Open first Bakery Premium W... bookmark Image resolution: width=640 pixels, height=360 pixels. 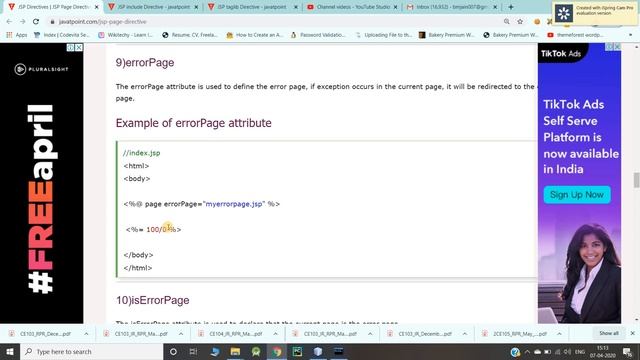pyautogui.click(x=447, y=35)
